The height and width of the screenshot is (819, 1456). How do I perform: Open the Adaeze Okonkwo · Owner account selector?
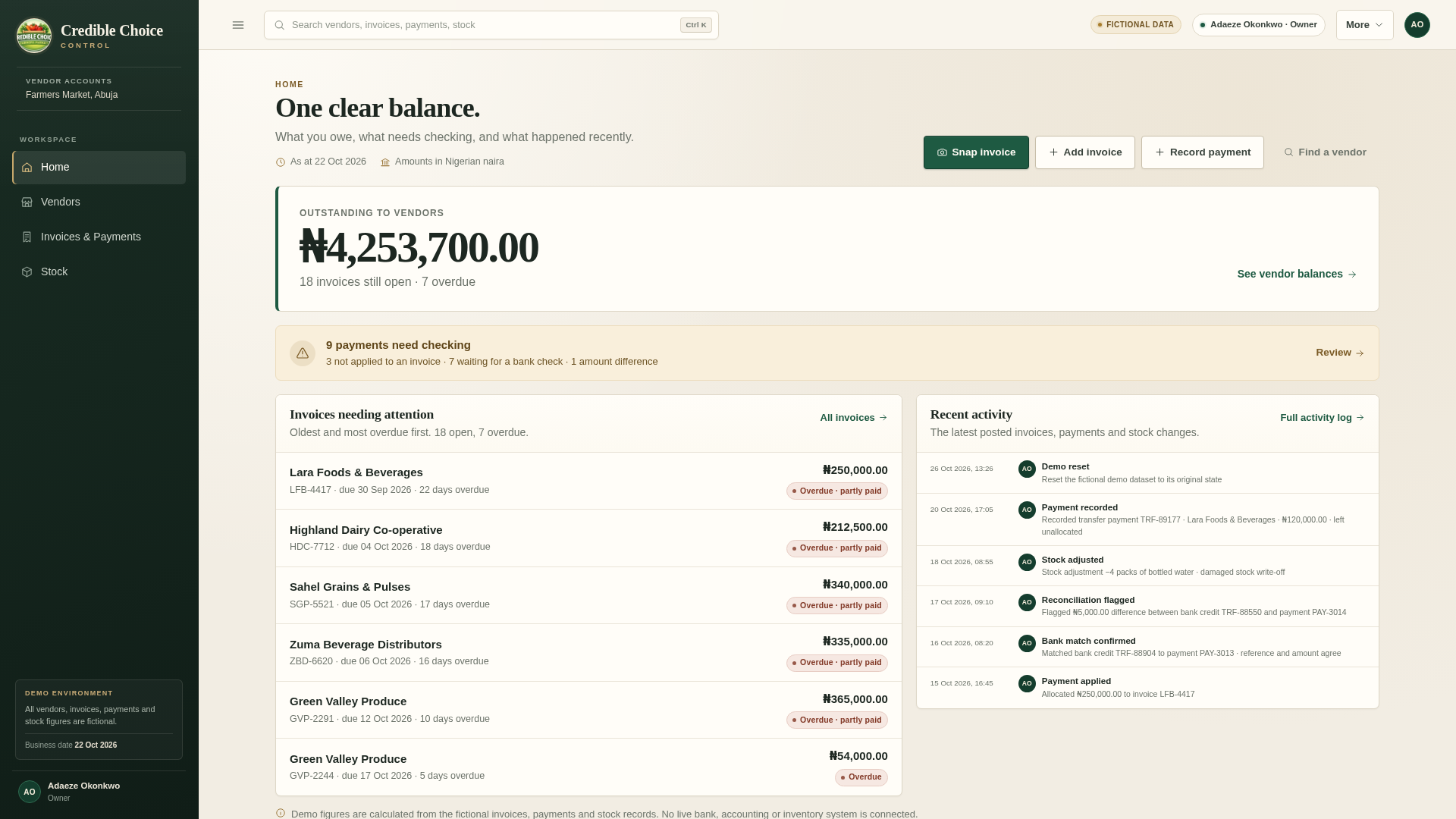coord(1258,25)
